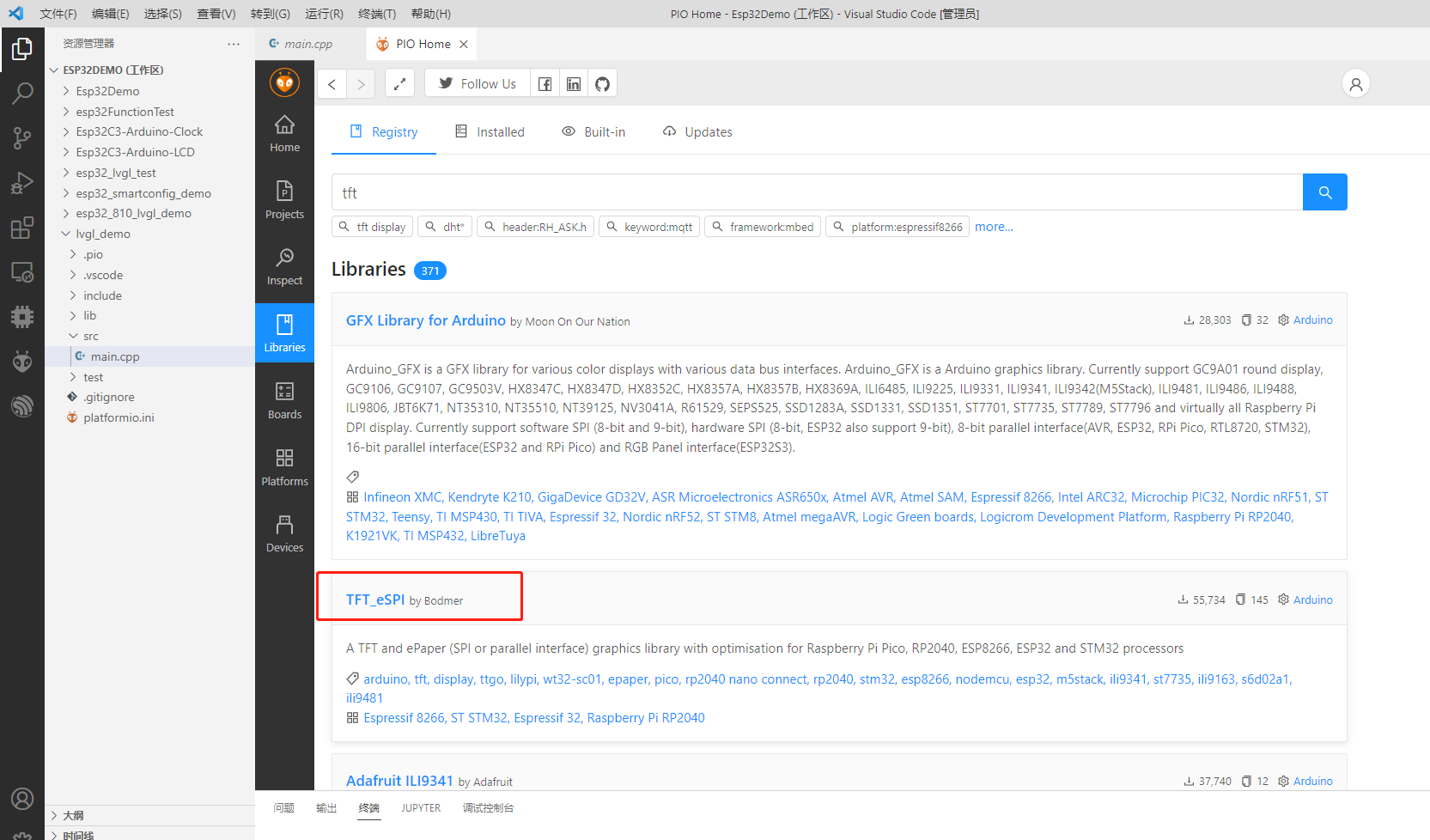Open the Explorer view in activity bar
This screenshot has height=840, width=1430.
tap(22, 49)
